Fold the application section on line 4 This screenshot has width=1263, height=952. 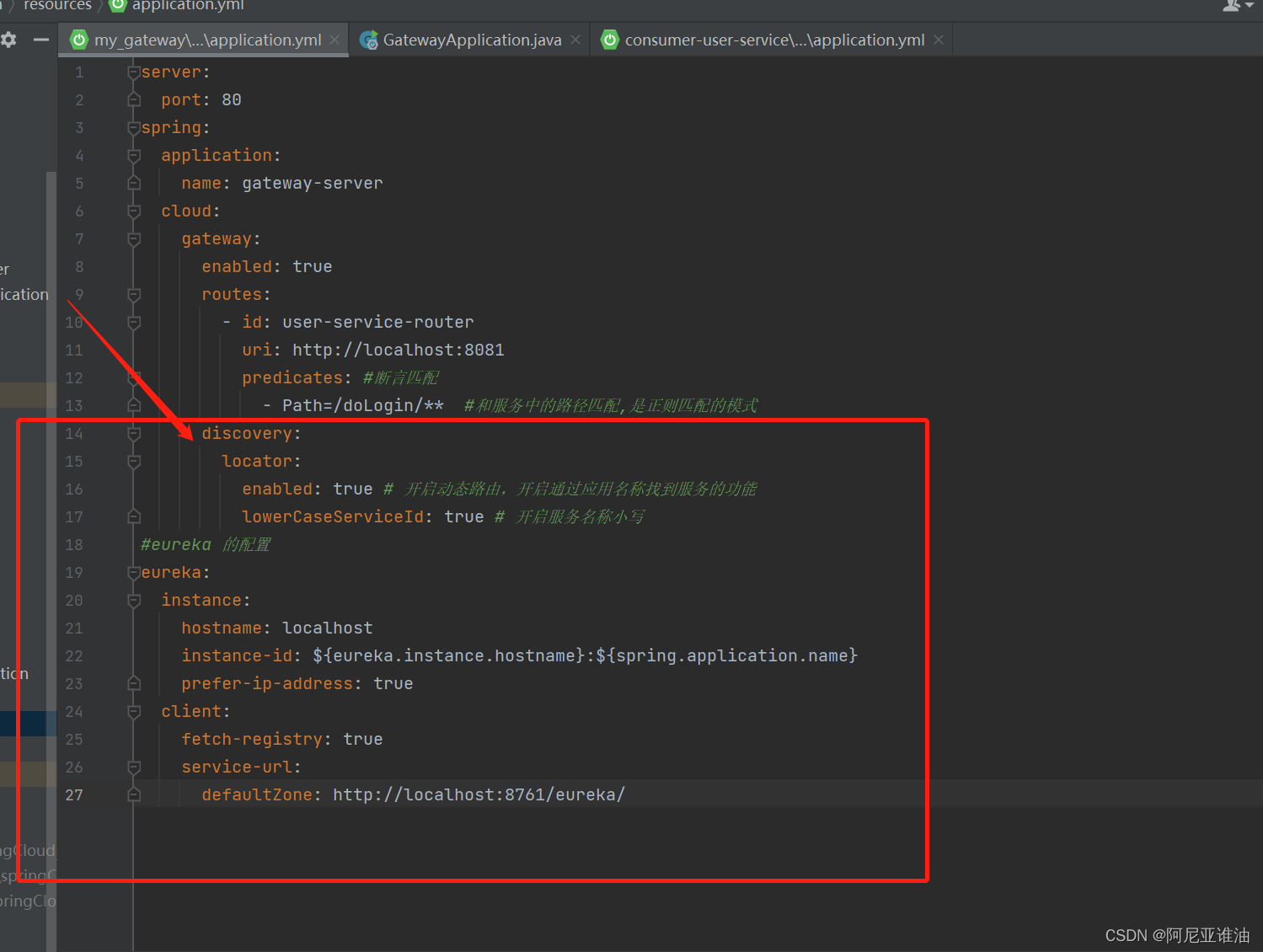coord(133,156)
